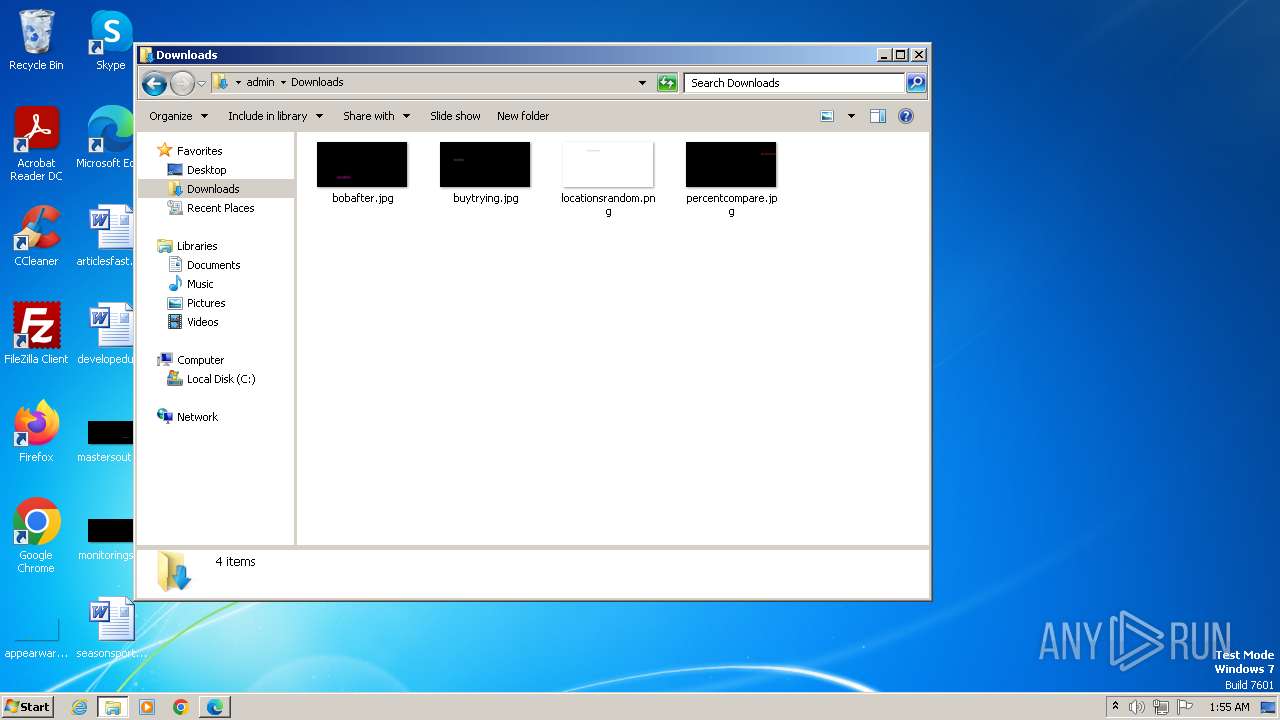
Task: Toggle the preview pane button
Action: tap(877, 116)
